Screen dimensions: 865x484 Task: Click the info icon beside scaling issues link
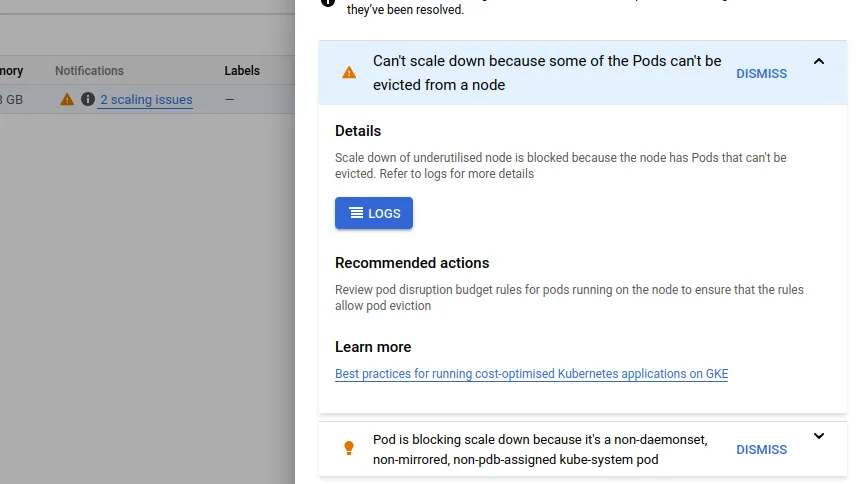pos(88,99)
